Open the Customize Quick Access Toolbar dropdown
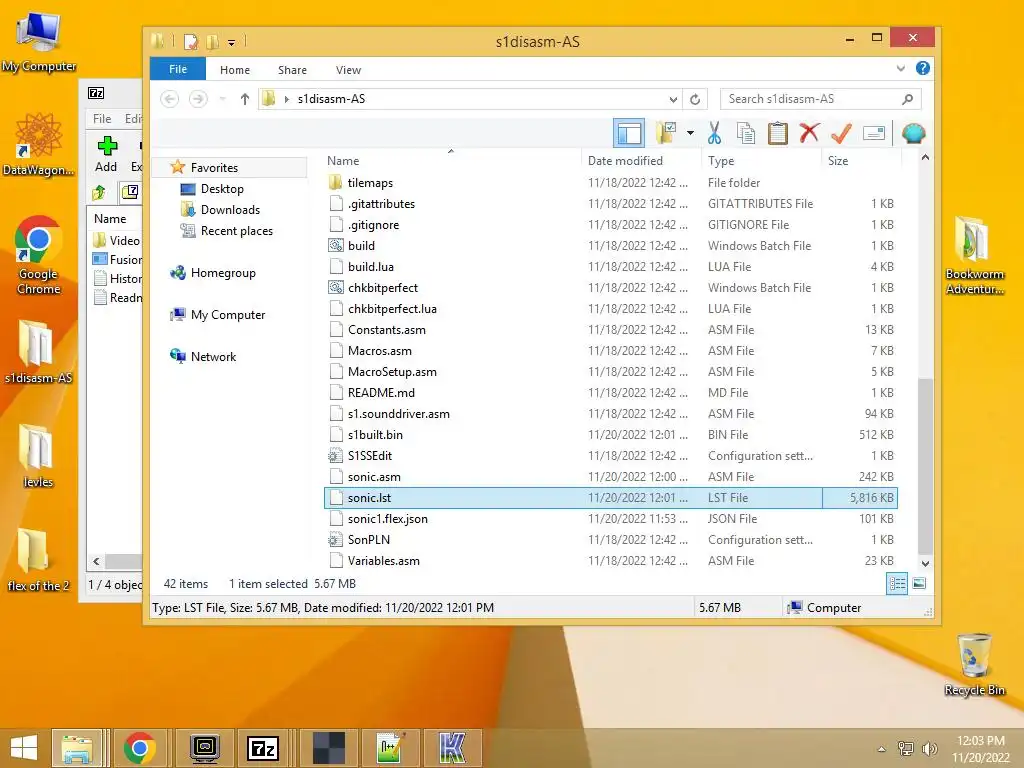1024x768 pixels. click(x=231, y=42)
